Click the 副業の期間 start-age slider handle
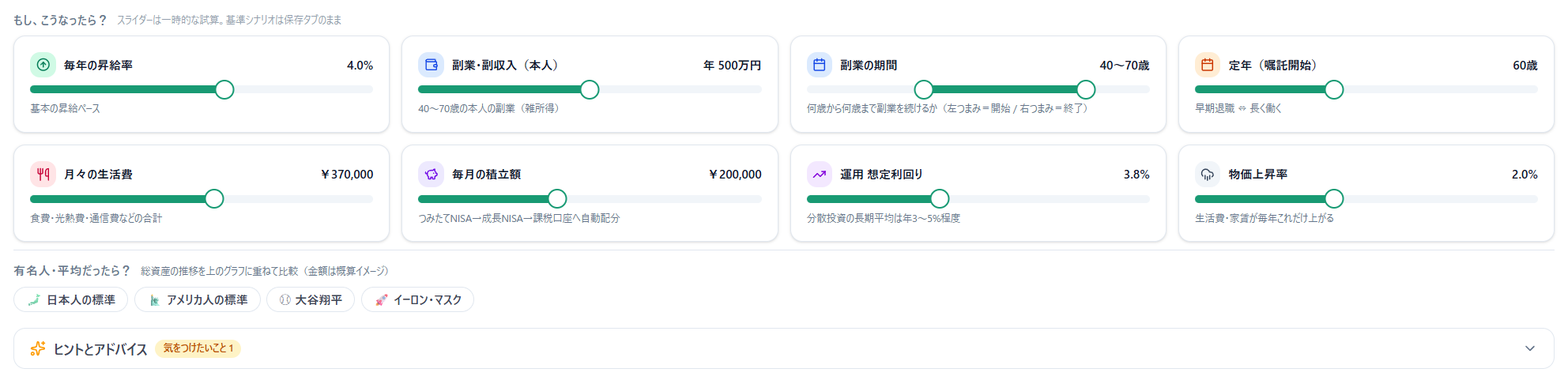 924,90
